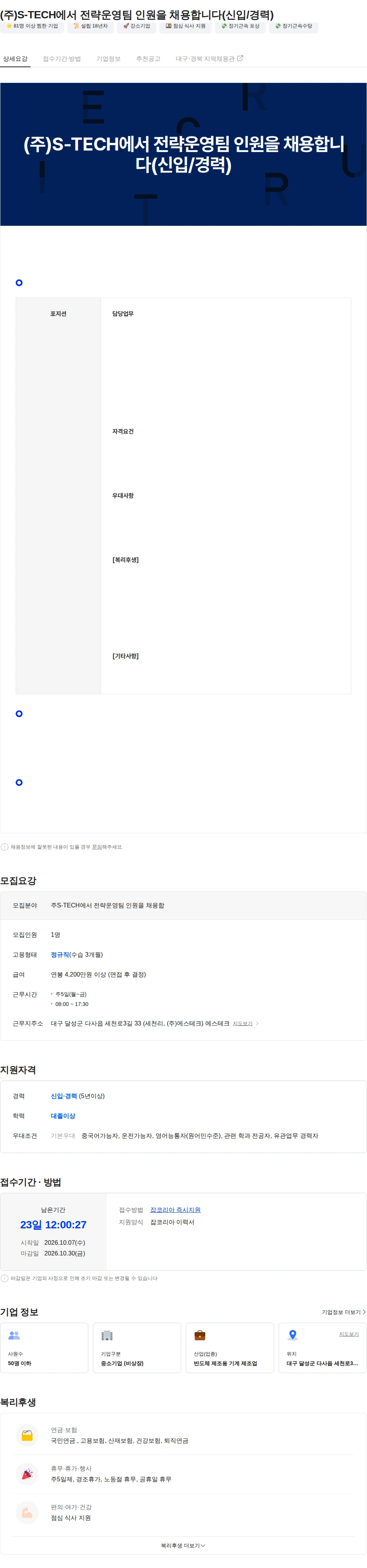The width and height of the screenshot is (367, 1568).
Task: Click the money icon on '장기근속 포상' tag
Action: (224, 26)
